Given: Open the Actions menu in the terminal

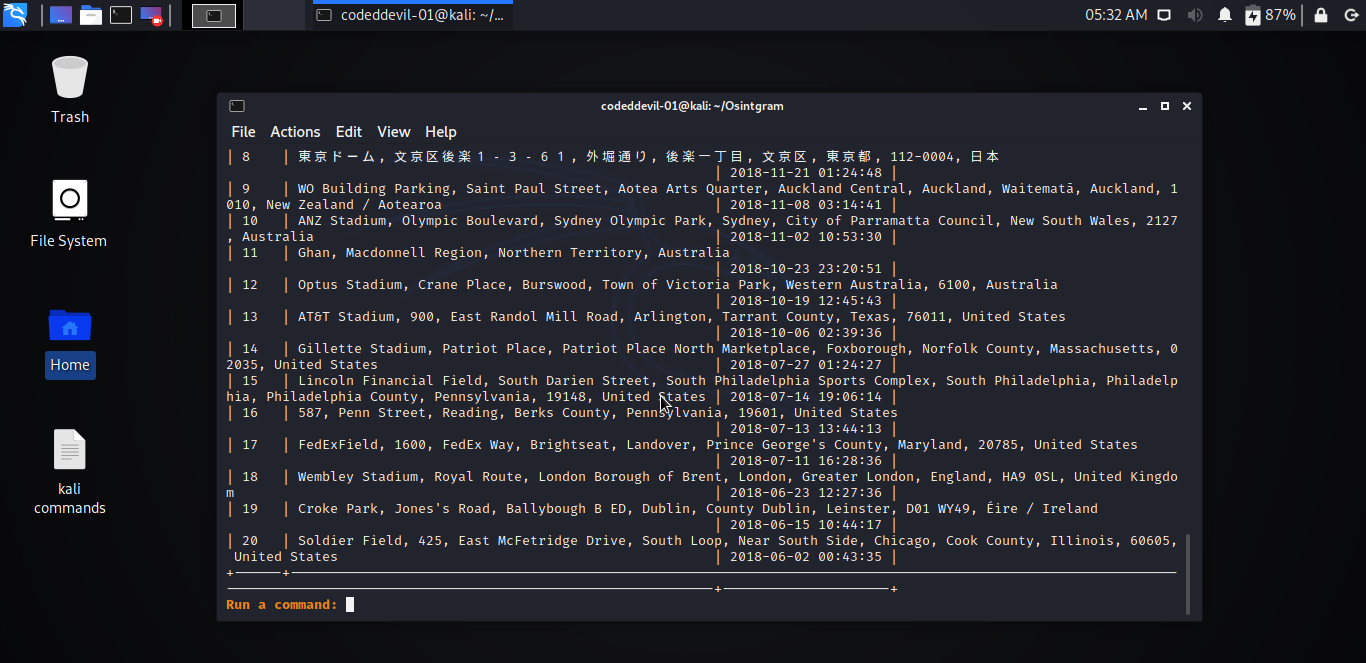Looking at the screenshot, I should pyautogui.click(x=295, y=132).
